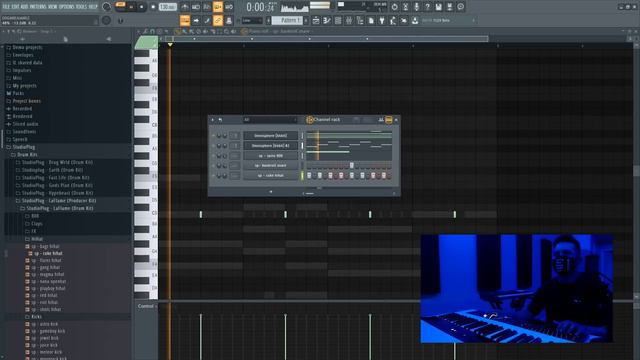The height and width of the screenshot is (360, 640).
Task: Open the HELP menu
Action: pos(93,7)
